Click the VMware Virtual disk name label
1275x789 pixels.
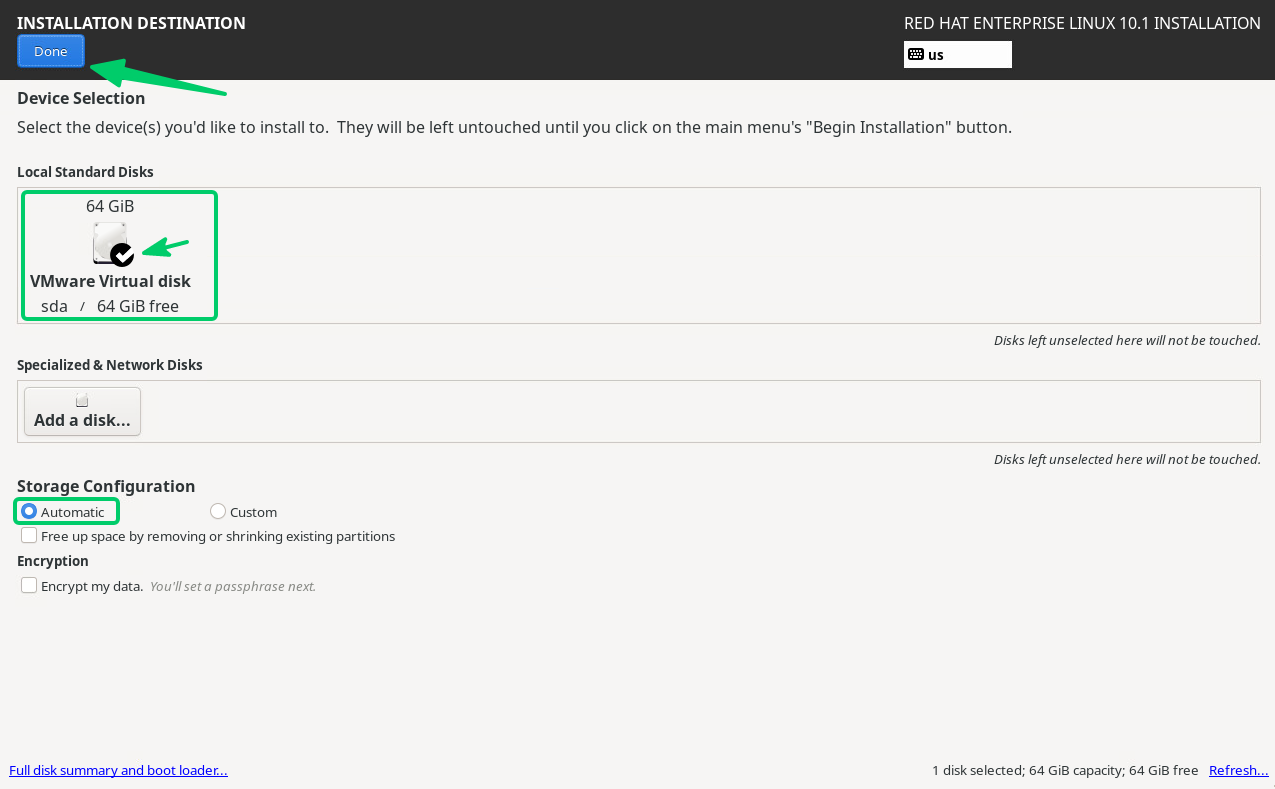(x=110, y=281)
